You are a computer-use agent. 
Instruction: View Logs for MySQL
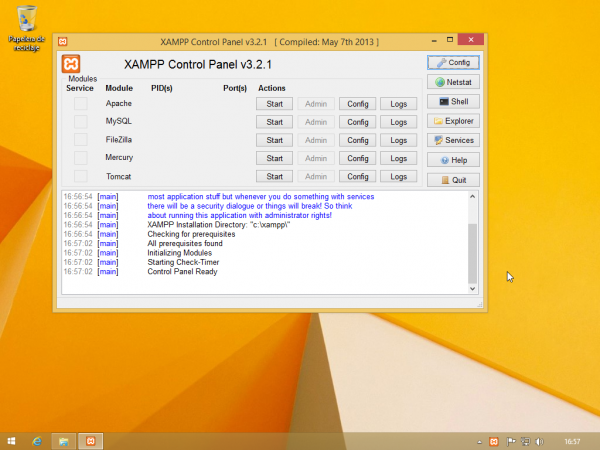pyautogui.click(x=398, y=122)
